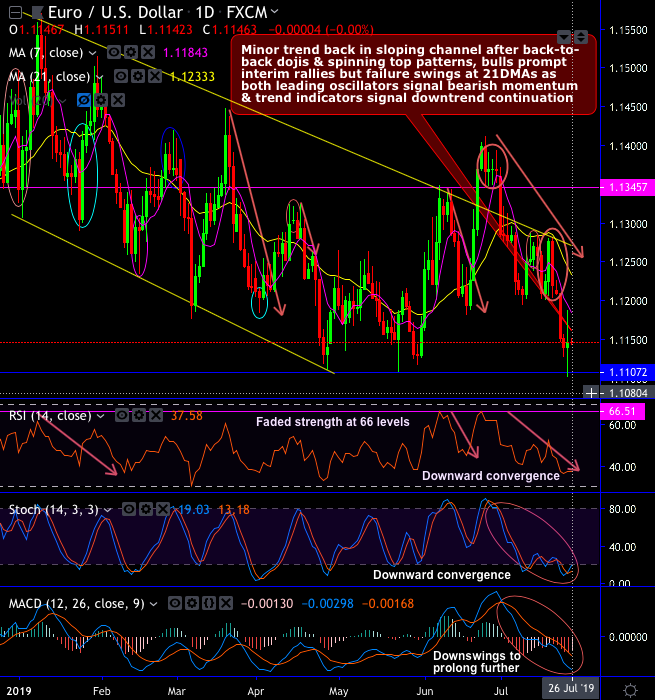Screen dimensions: 655x700
Task: Click the 'Downward convergence' note in RSI pane
Action: tap(491, 476)
